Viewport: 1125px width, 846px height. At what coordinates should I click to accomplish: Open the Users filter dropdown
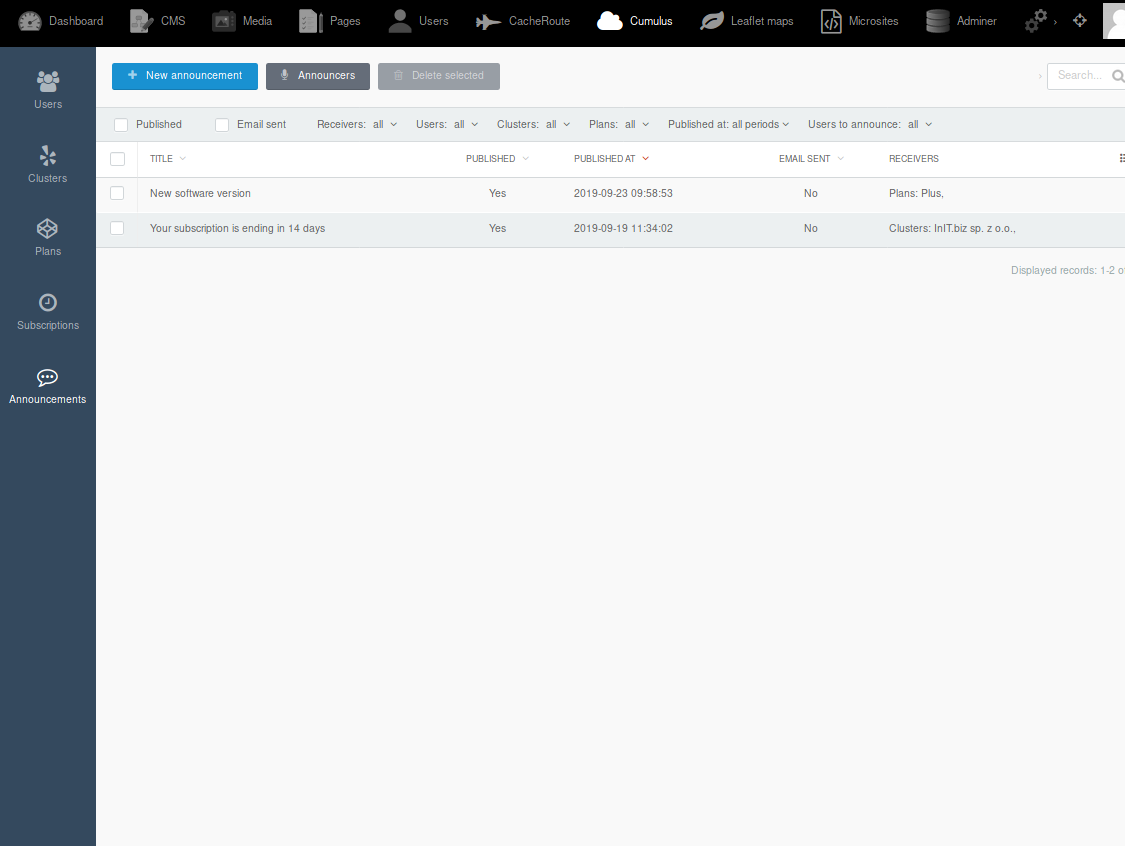coord(447,124)
